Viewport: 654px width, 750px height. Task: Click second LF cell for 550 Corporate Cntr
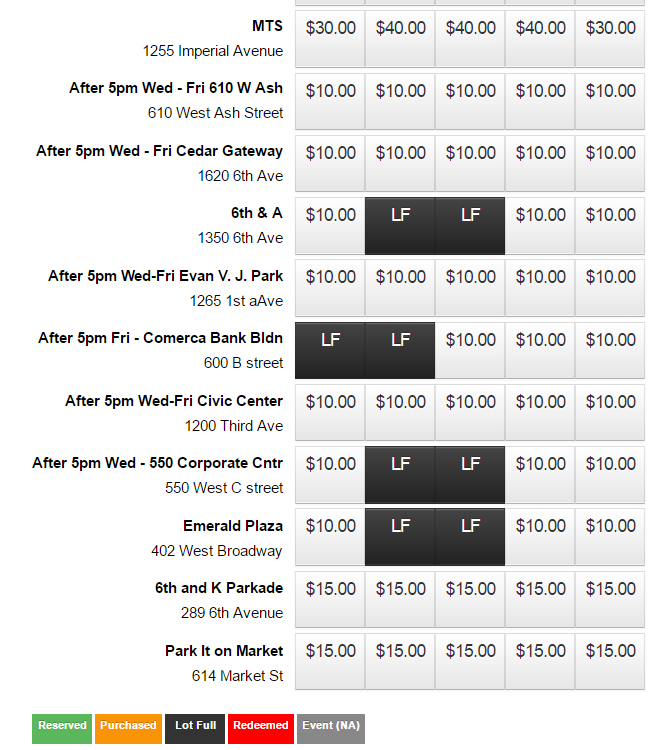pyautogui.click(x=470, y=475)
